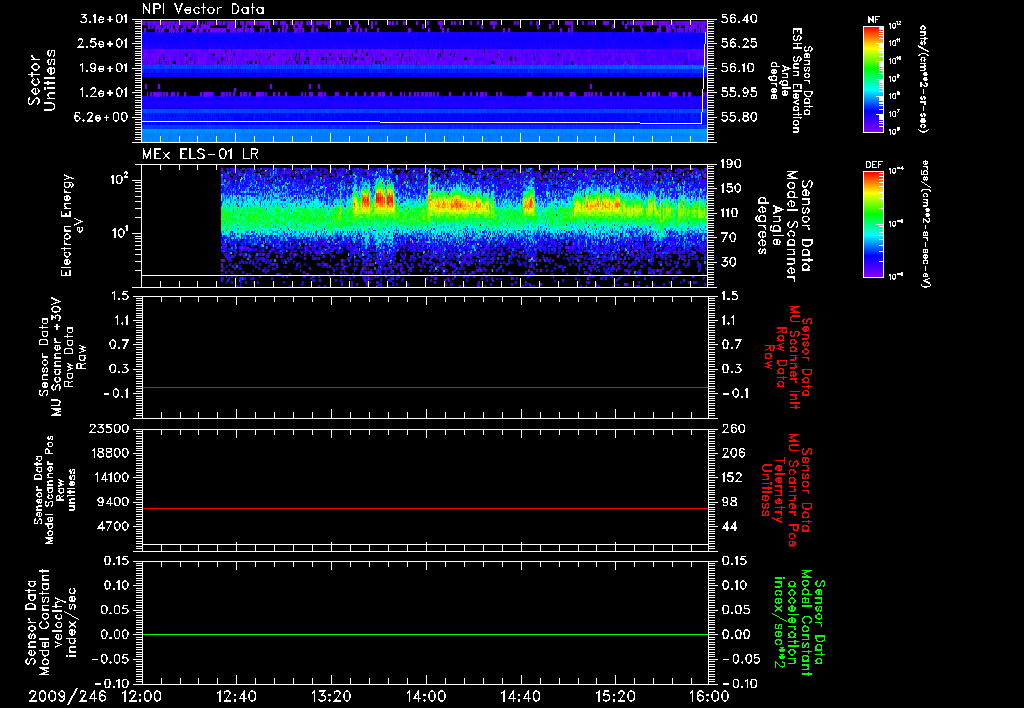The image size is (1024, 708).
Task: Click the "110" scanner angle tick
Action: [x=731, y=213]
